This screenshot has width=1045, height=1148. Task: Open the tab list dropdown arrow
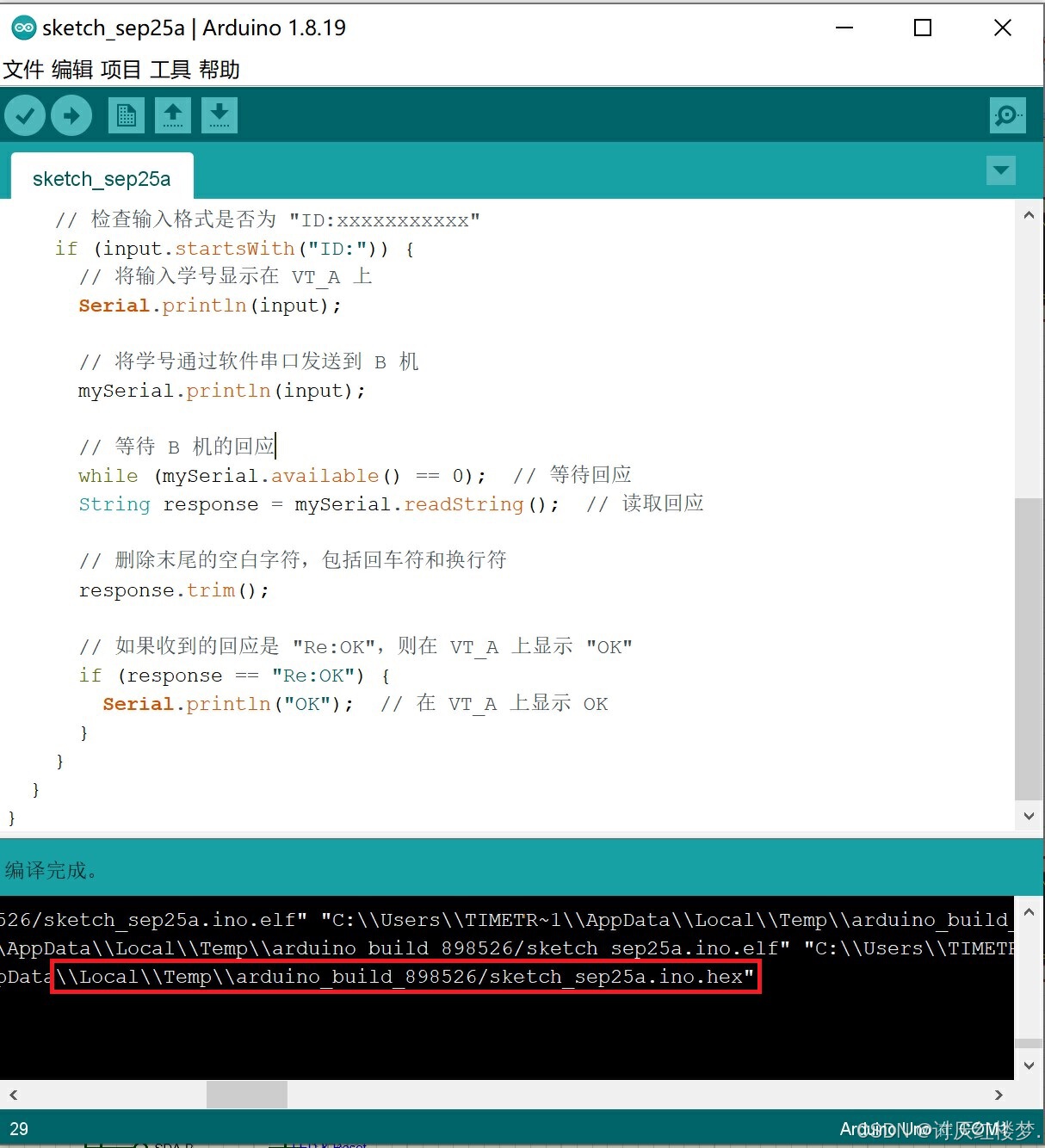(x=1000, y=170)
